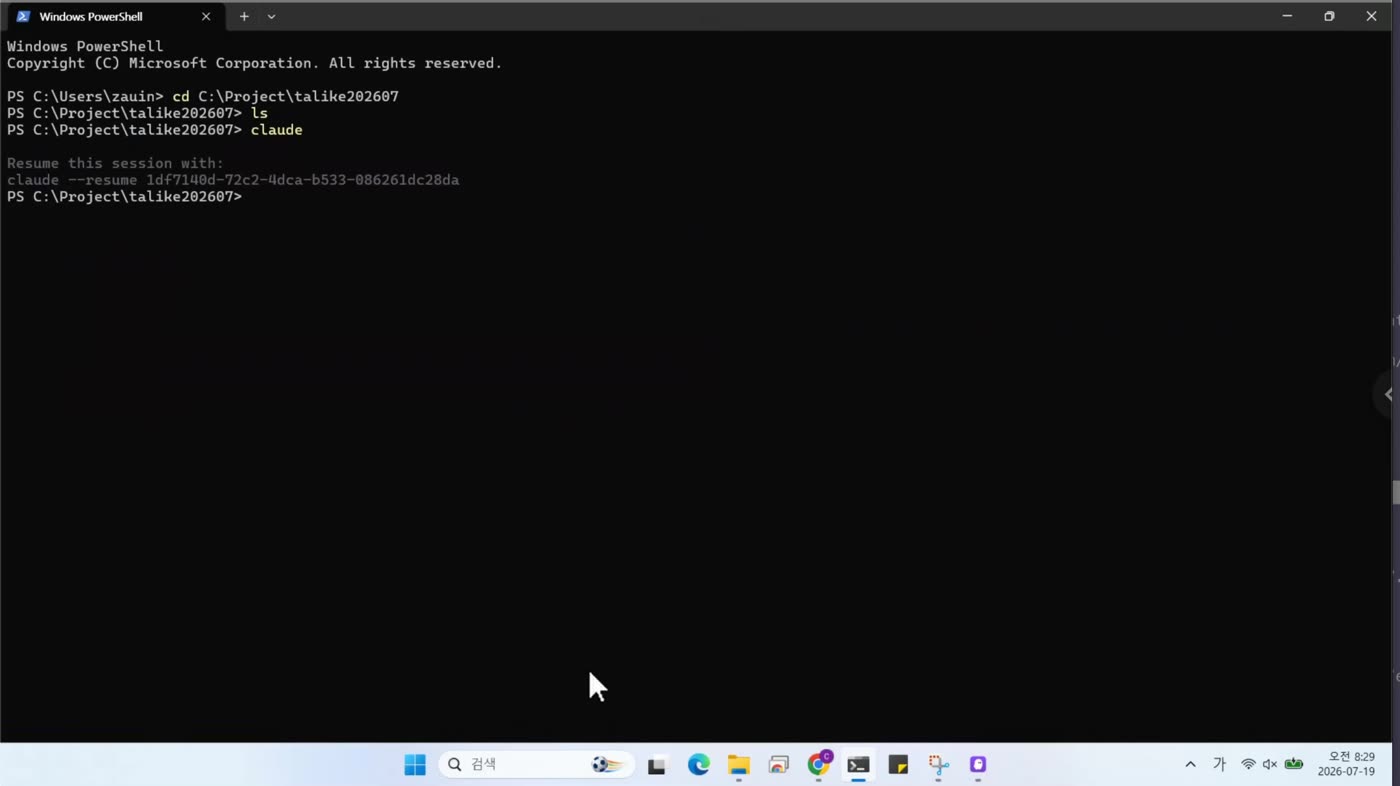Click the Terminal icon in the taskbar
The height and width of the screenshot is (786, 1400).
tap(858, 765)
